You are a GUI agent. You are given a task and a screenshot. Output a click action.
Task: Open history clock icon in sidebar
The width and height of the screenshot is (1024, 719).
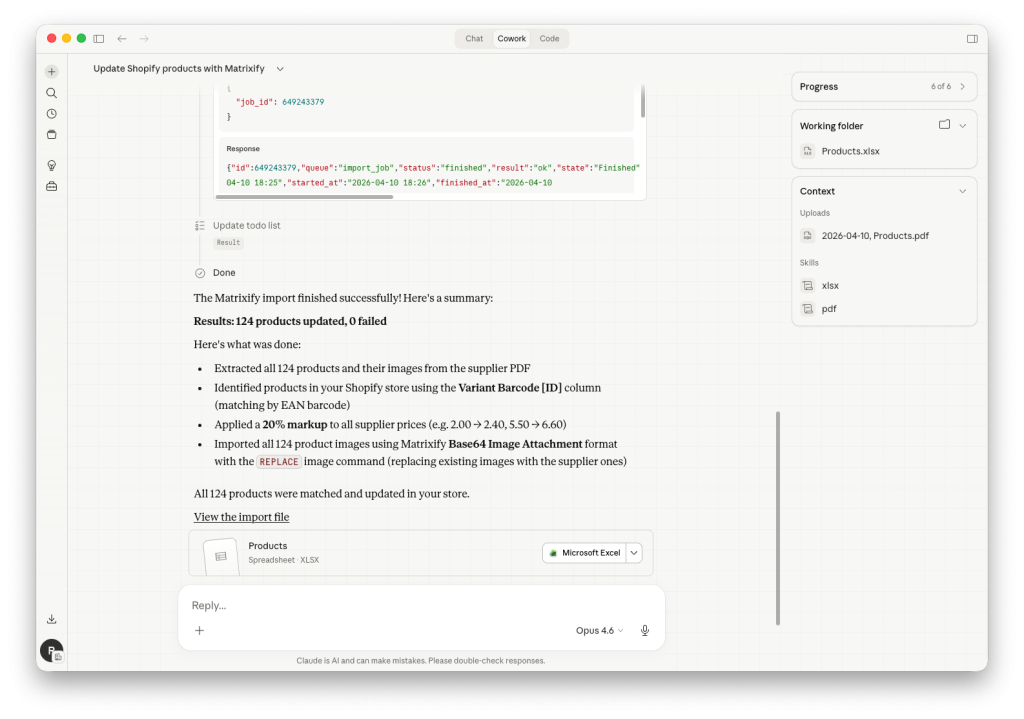(51, 114)
